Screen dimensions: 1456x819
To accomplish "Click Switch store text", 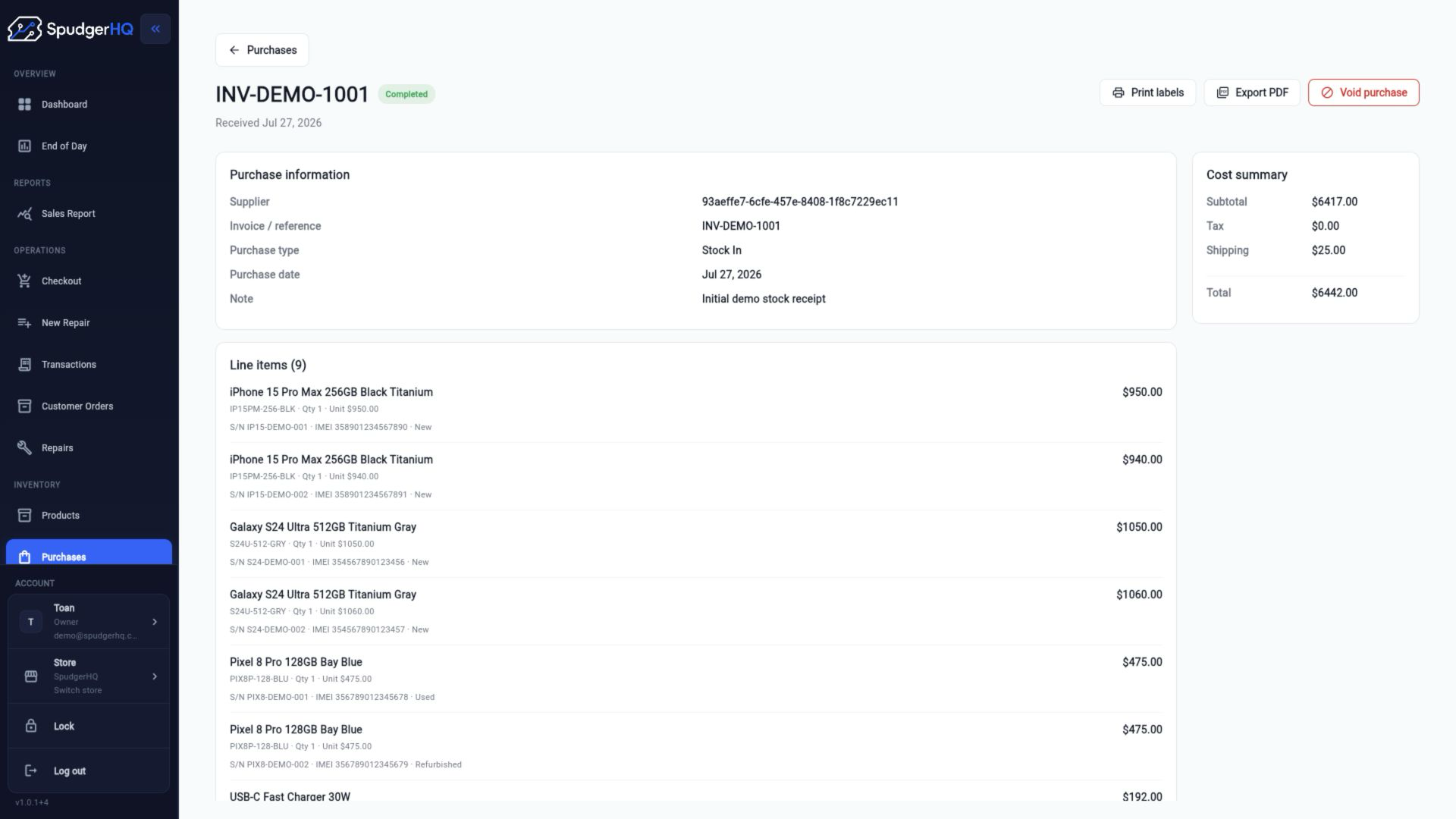I will tap(77, 690).
